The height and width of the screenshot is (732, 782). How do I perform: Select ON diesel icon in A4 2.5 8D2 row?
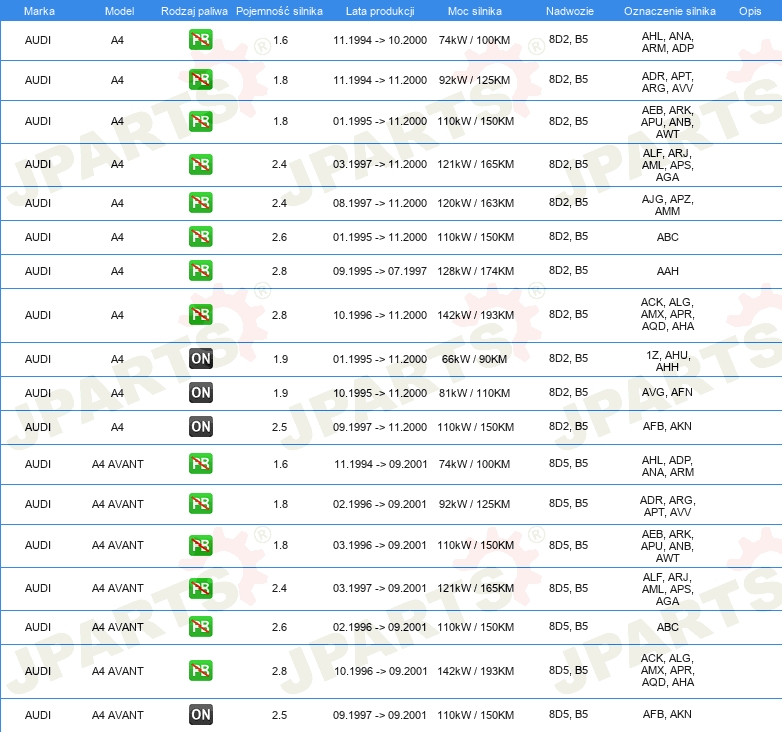[201, 426]
